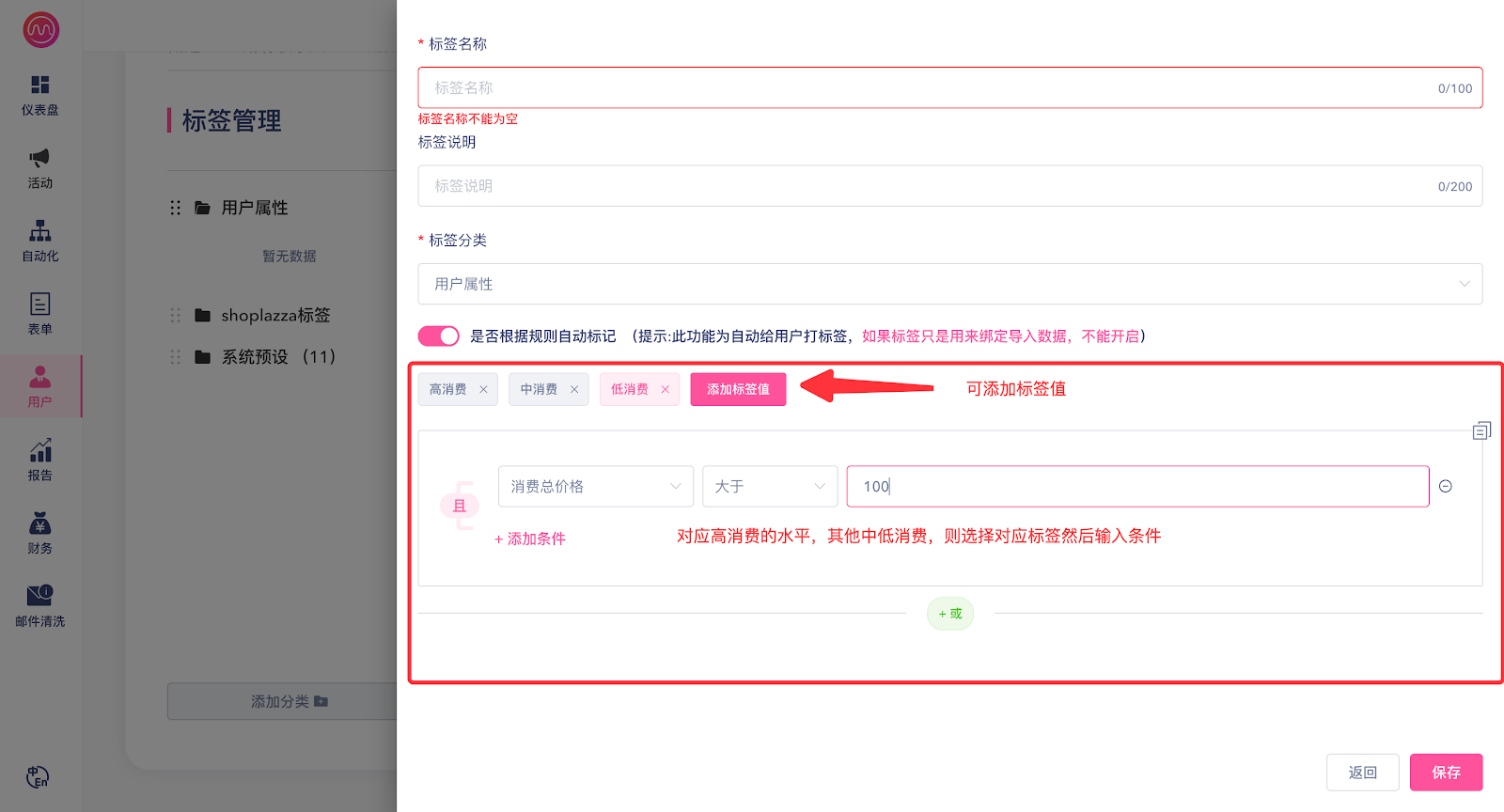
Task: Click the language switch globe icon
Action: [x=38, y=777]
